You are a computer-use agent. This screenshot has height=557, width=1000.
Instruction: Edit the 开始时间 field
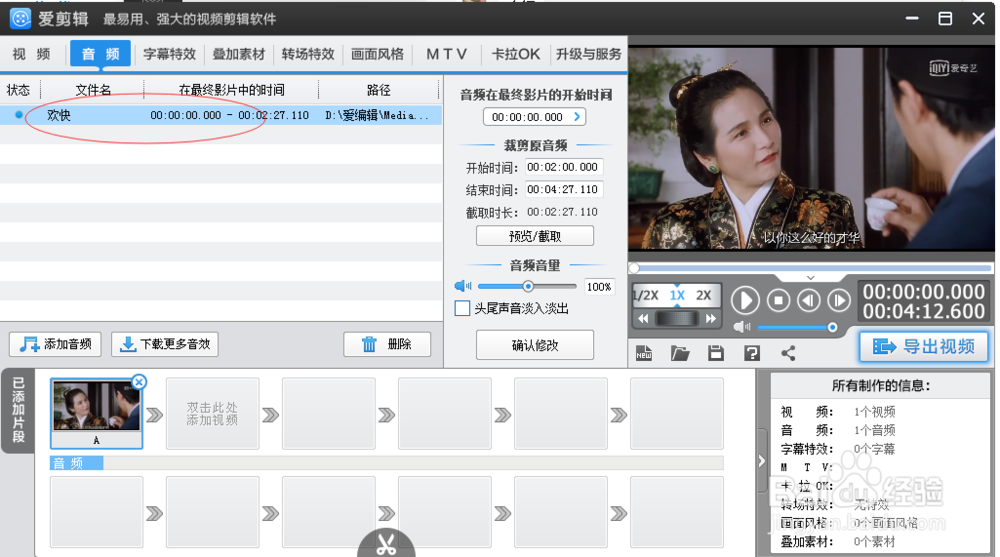coord(564,167)
